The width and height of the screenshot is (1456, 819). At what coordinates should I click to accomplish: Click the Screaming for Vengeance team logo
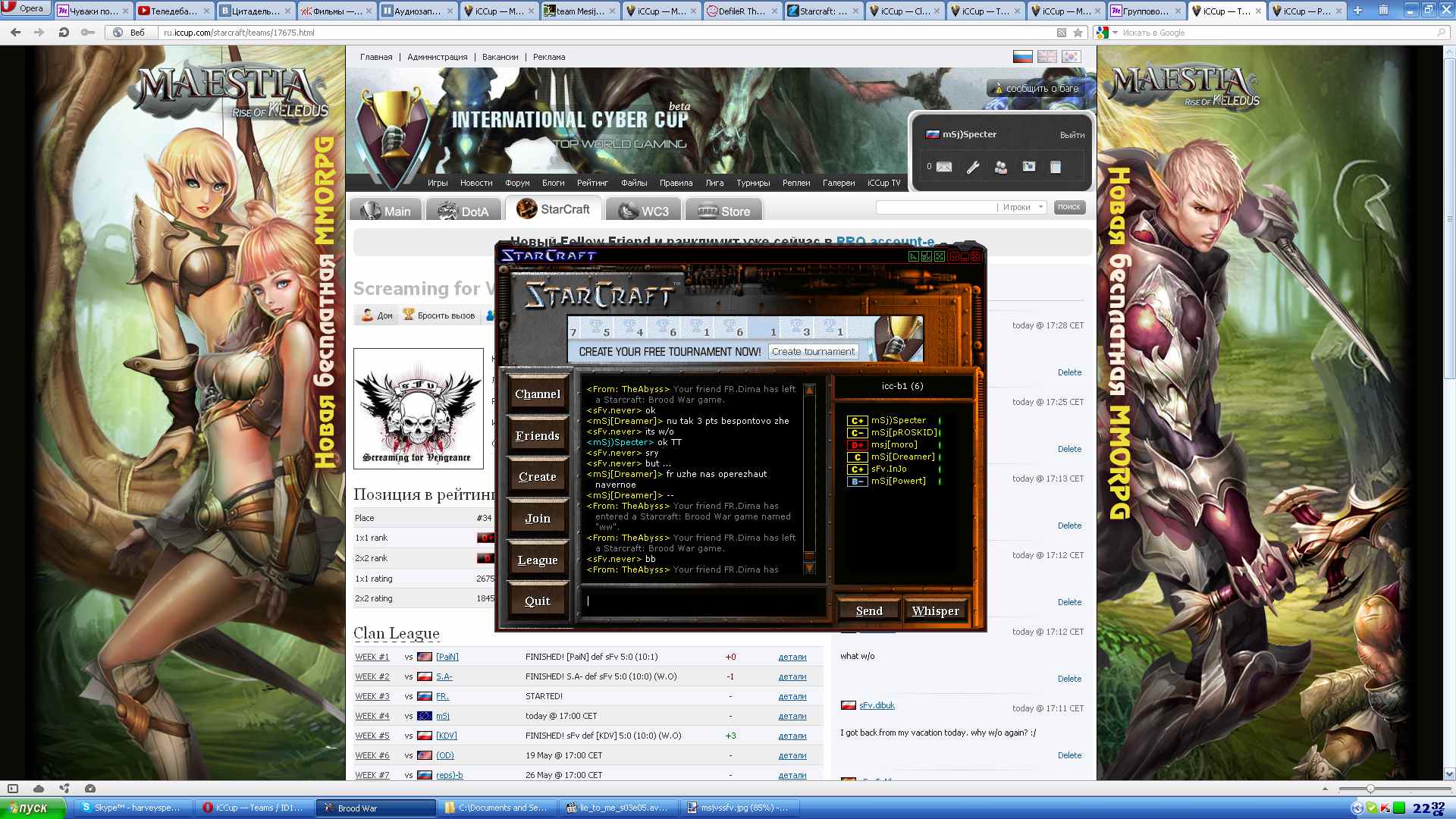[x=419, y=409]
